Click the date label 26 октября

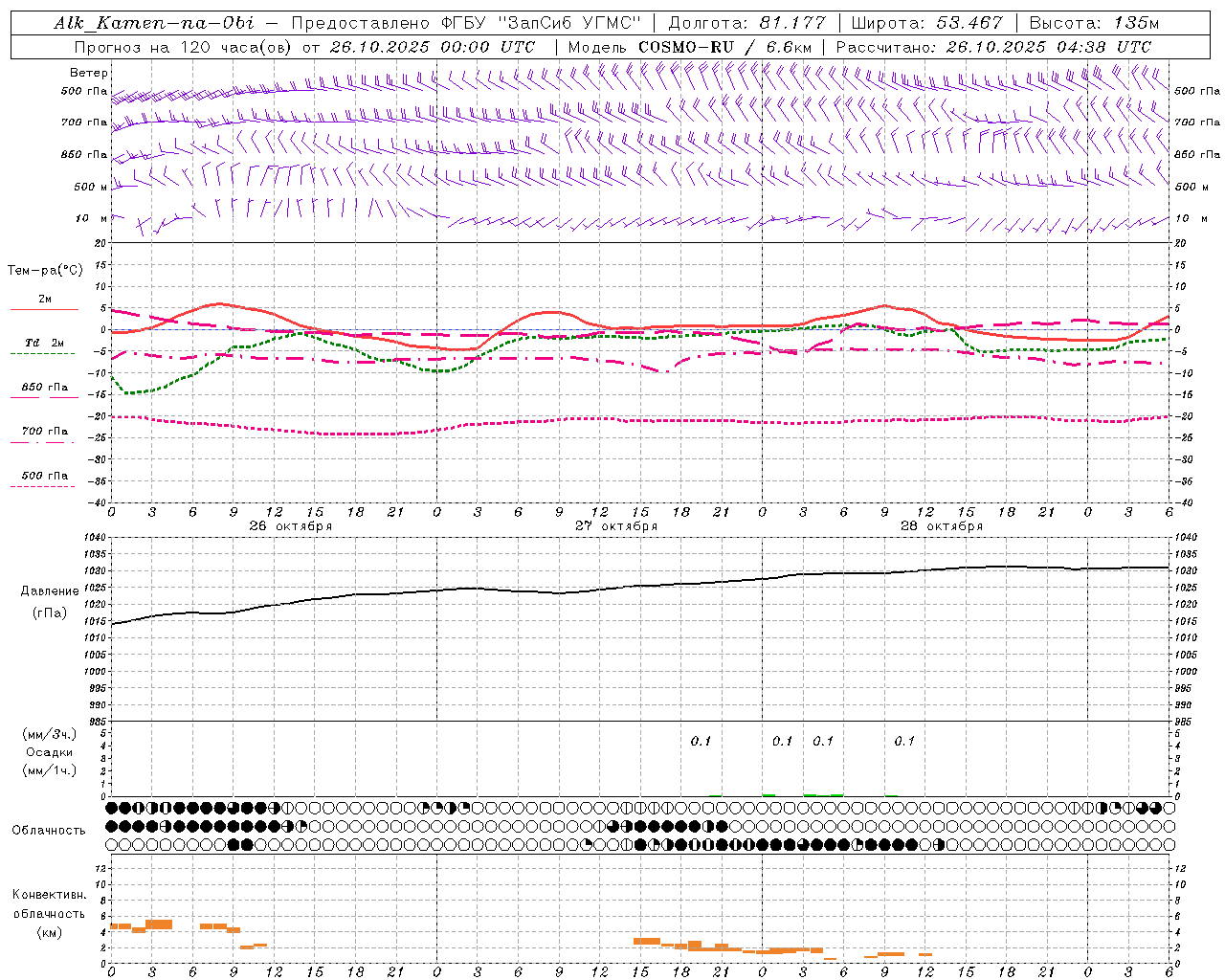pos(291,526)
